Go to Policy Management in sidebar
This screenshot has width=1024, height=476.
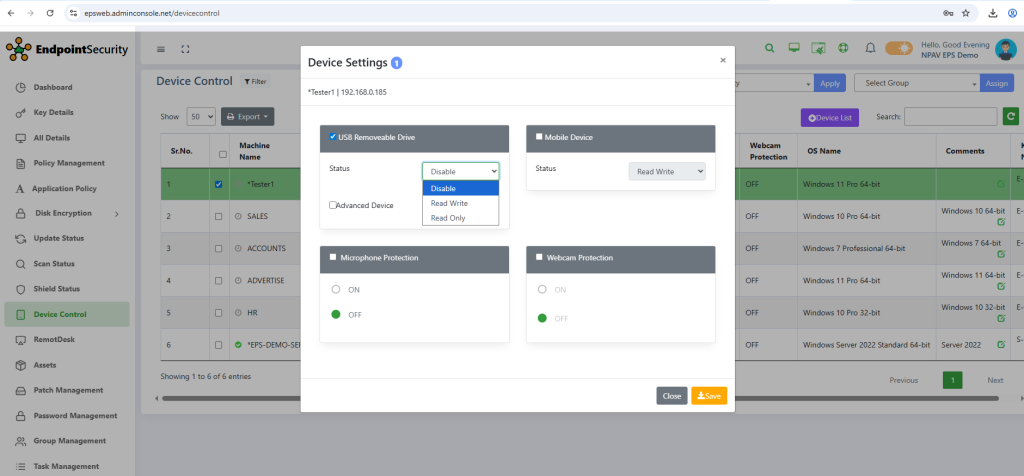click(67, 163)
